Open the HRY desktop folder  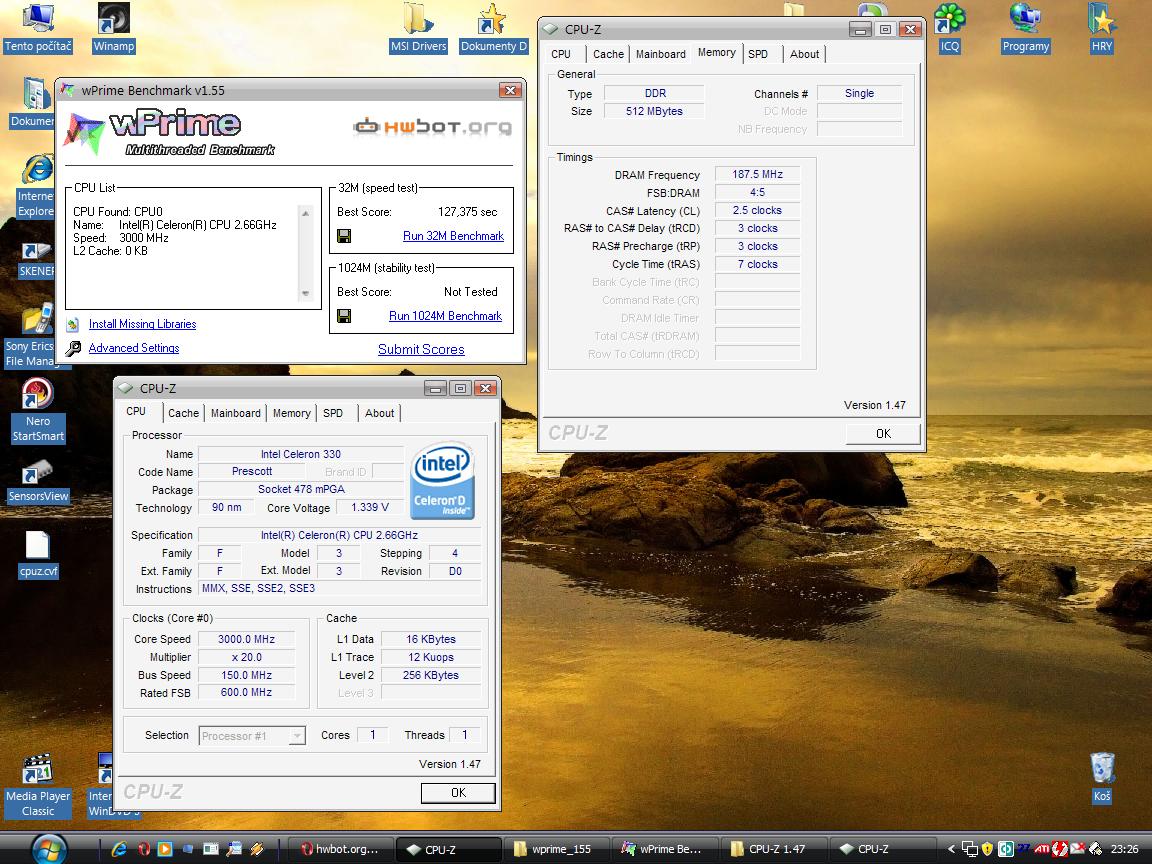pos(1101,28)
